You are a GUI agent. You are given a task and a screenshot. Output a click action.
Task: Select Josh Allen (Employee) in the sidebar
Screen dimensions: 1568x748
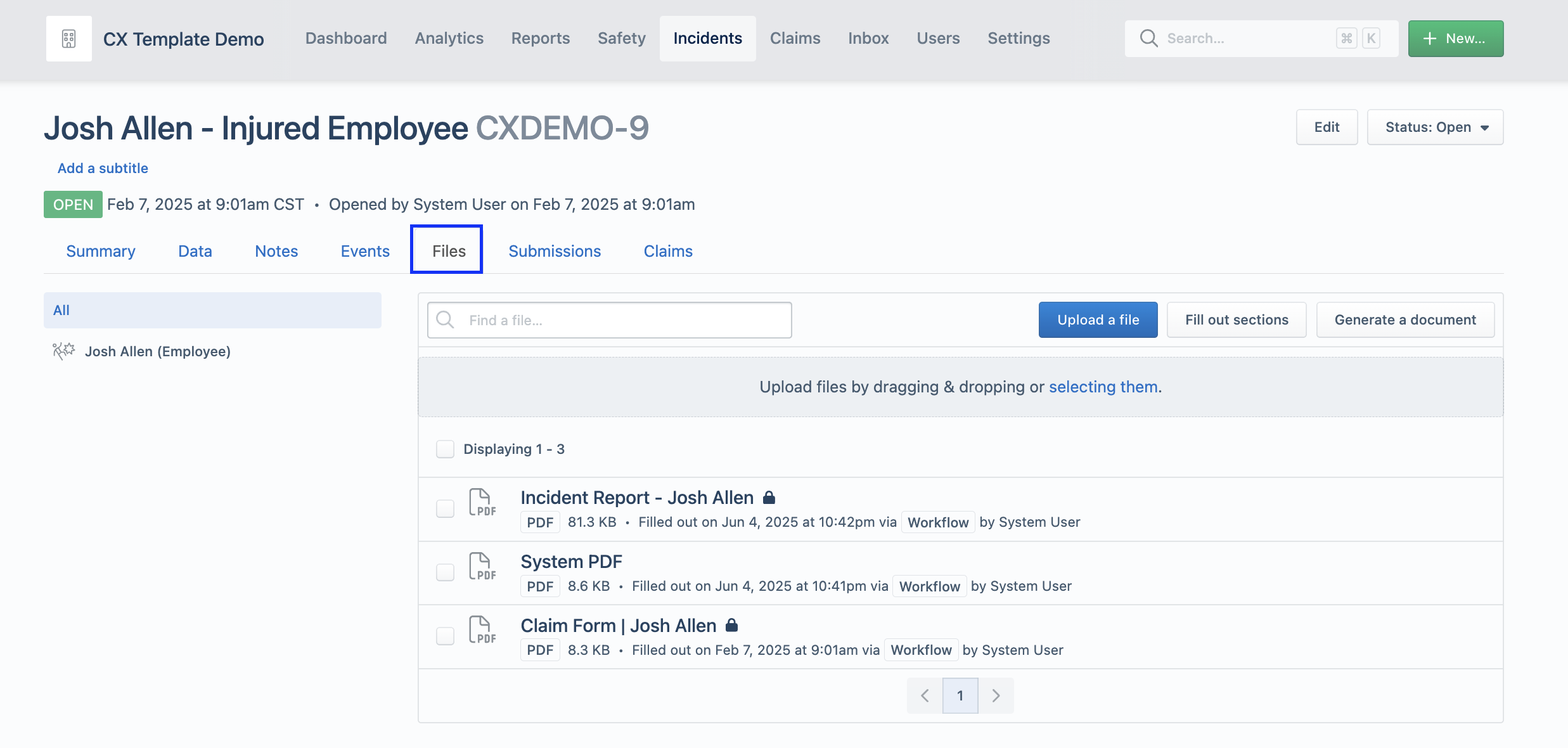(x=158, y=351)
